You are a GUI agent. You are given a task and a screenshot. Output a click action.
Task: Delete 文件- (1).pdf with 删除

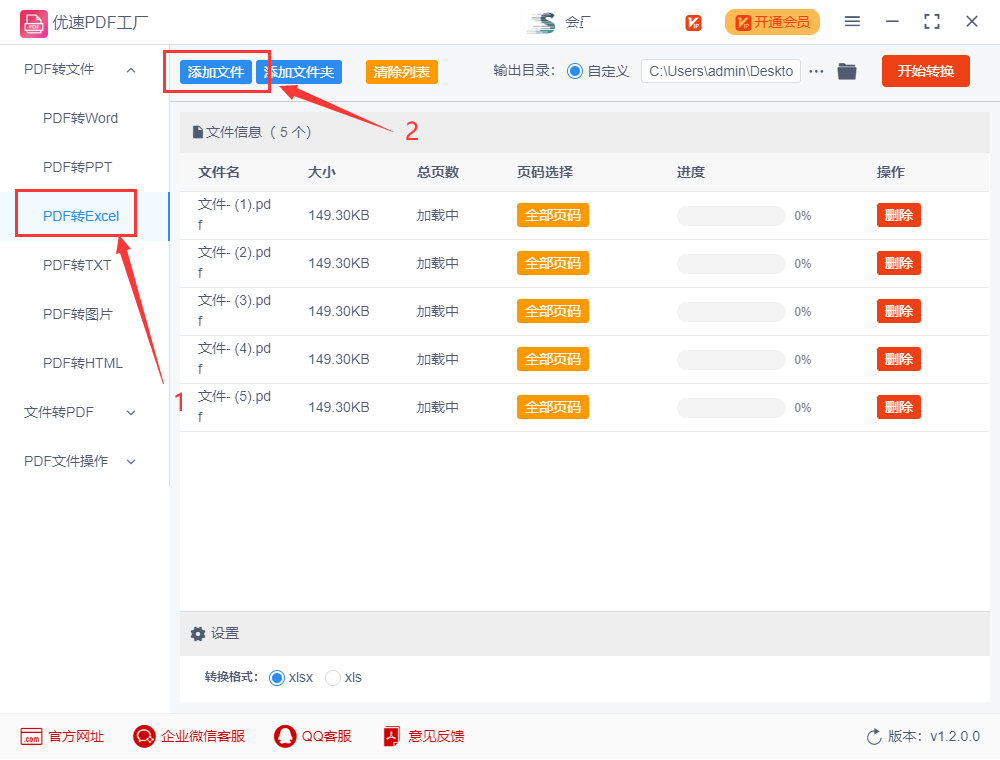point(899,216)
